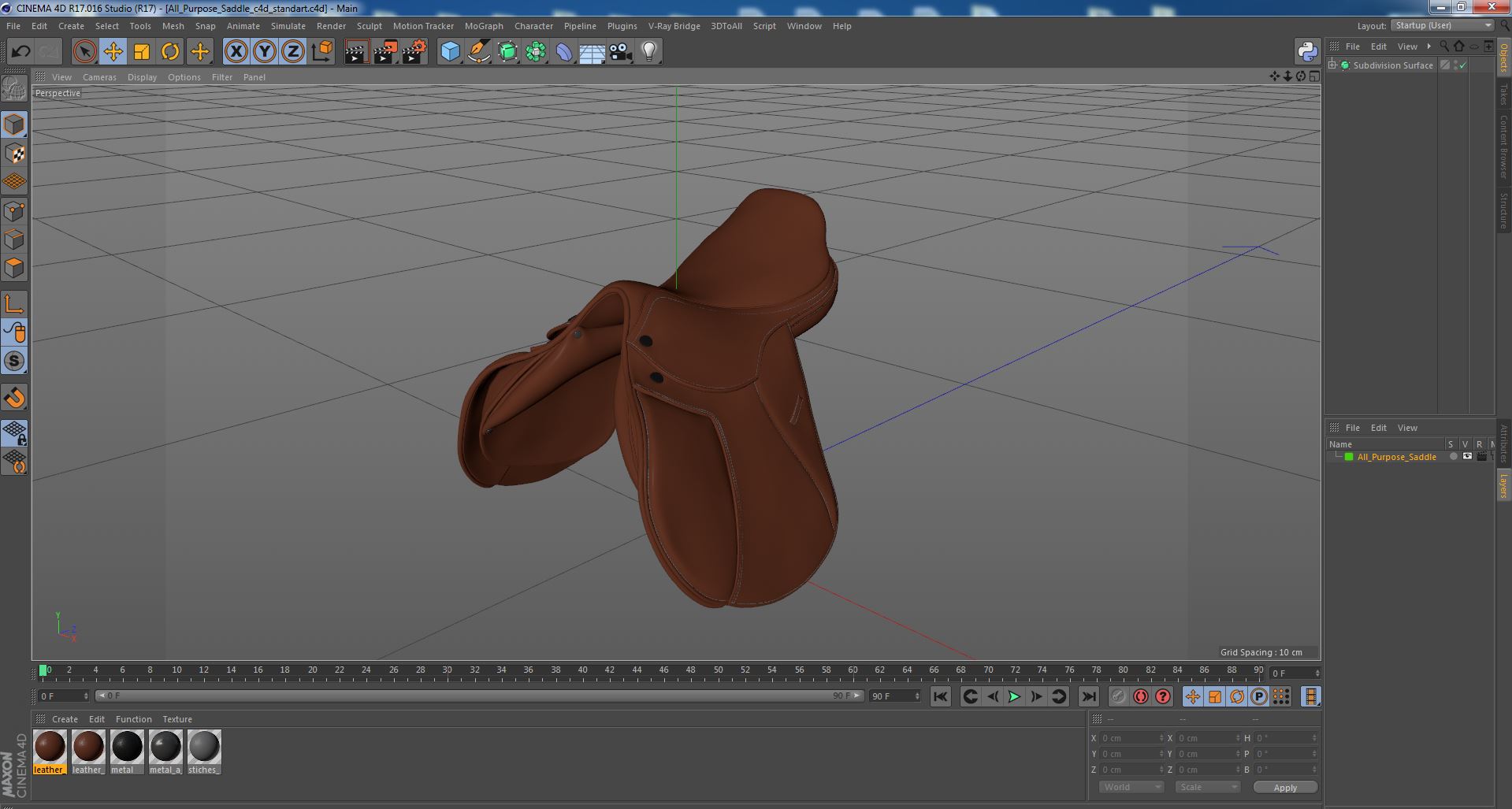Click the magnet Snap icon in left toolbar
The width and height of the screenshot is (1512, 809).
14,398
